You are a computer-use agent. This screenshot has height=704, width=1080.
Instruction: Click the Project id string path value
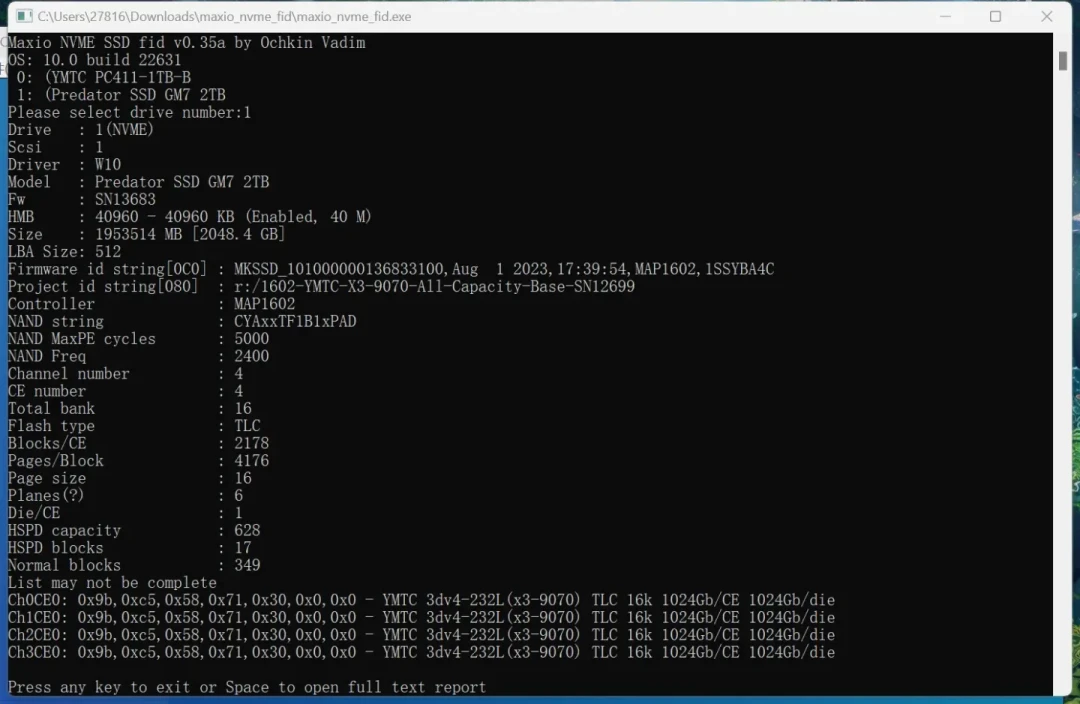click(x=434, y=287)
